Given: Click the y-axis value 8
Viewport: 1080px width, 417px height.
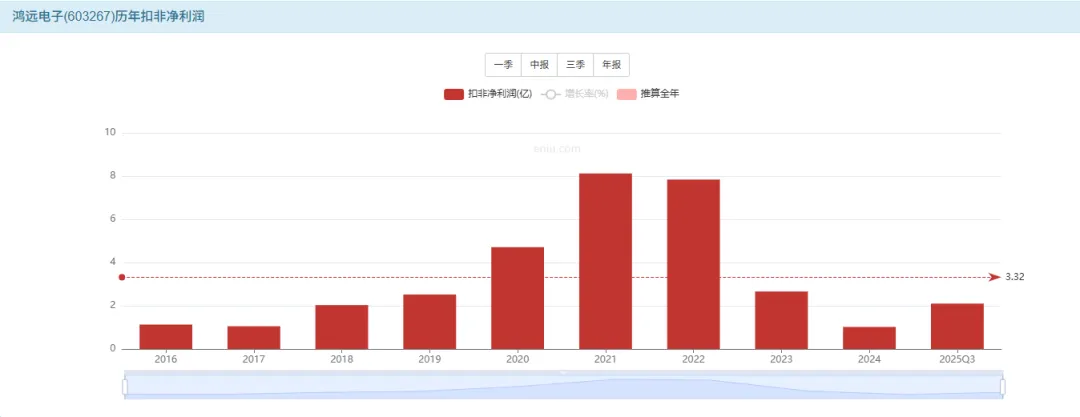Looking at the screenshot, I should (113, 176).
